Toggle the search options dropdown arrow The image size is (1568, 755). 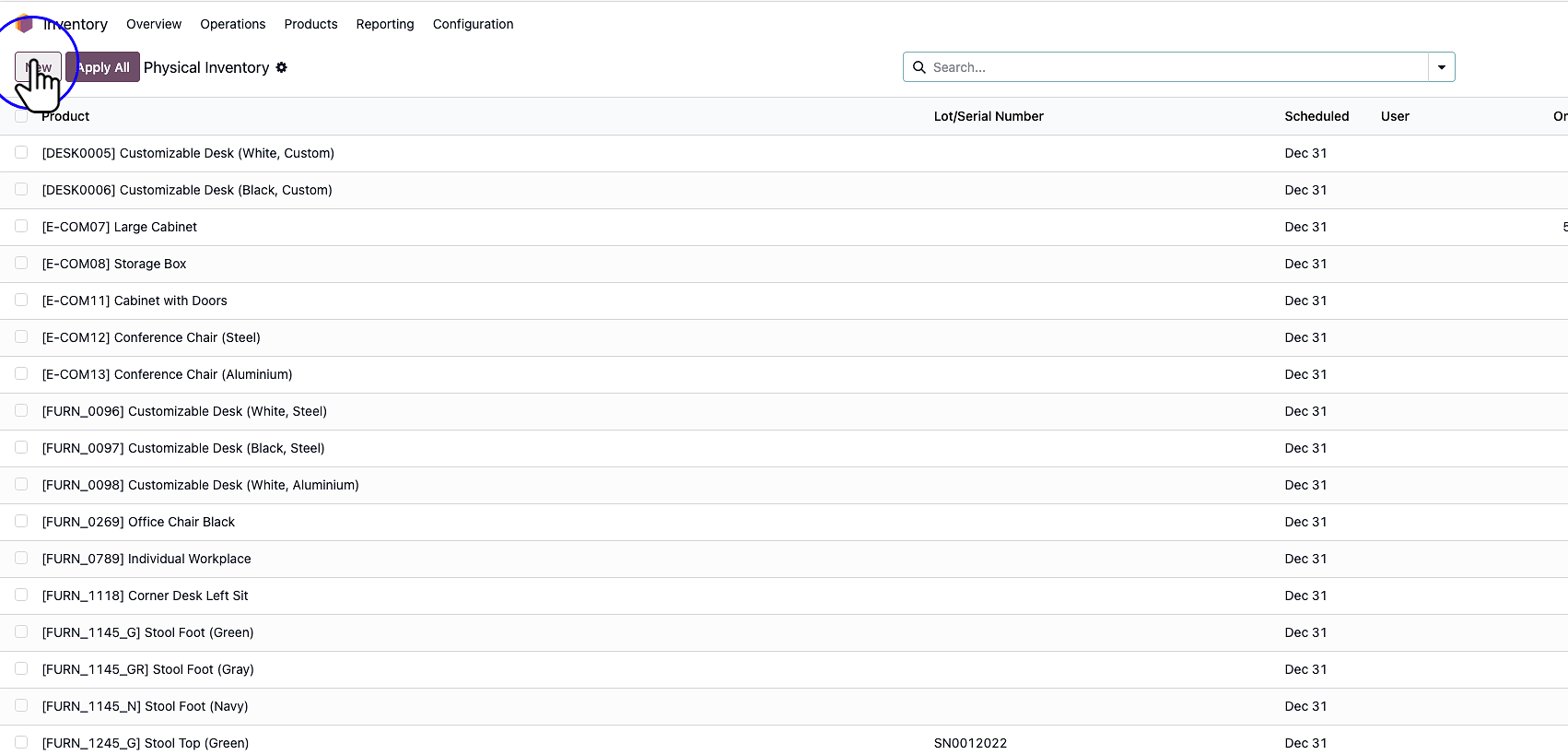click(x=1442, y=67)
